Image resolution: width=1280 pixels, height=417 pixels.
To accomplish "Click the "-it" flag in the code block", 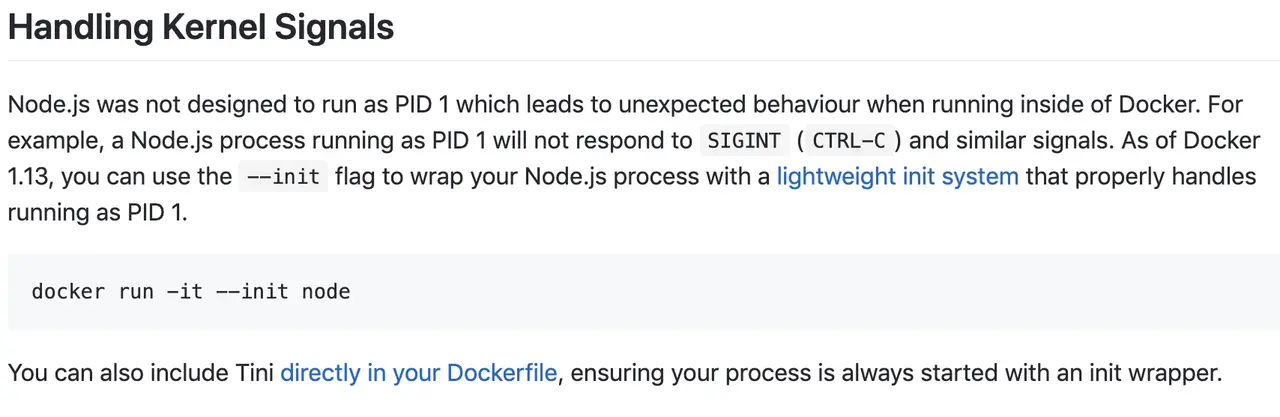I will 185,292.
